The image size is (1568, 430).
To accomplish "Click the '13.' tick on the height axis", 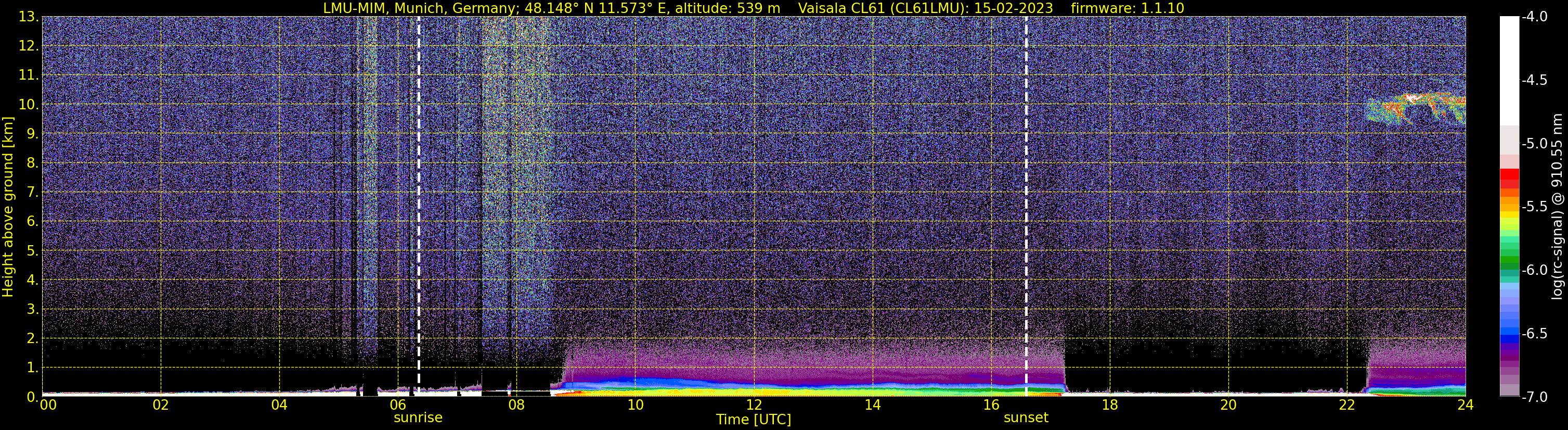I will 29,17.
